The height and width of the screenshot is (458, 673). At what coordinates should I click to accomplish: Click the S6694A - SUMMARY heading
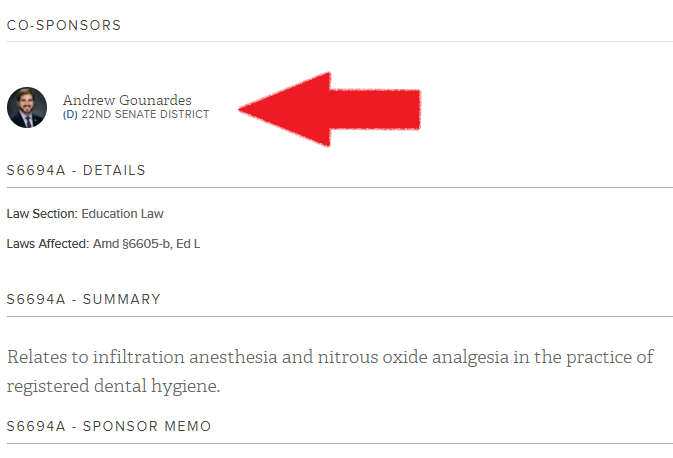84,299
